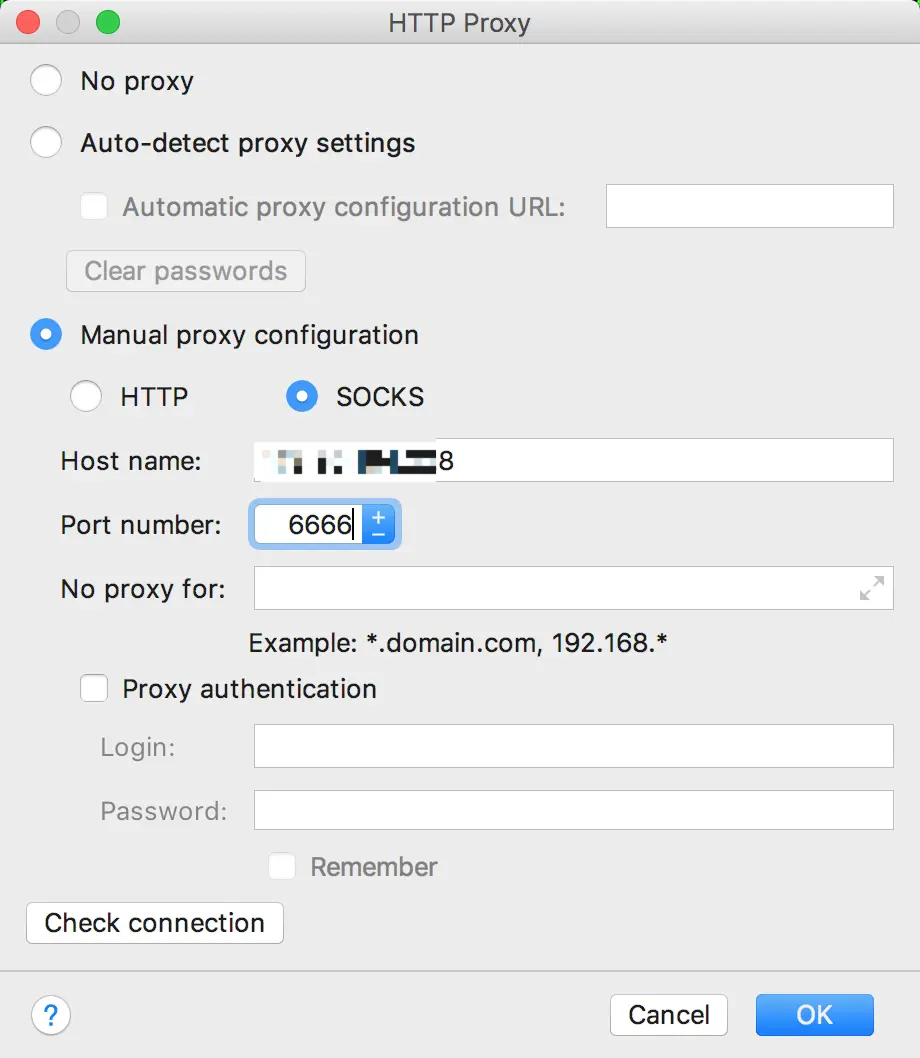Switch proxy type to HTTP
This screenshot has height=1058, width=920.
coord(86,397)
